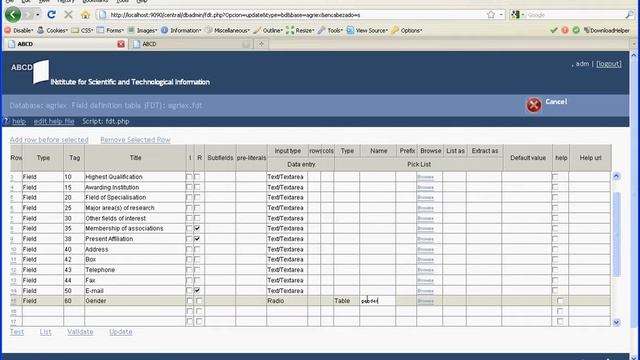Viewport: 640px width, 360px height.
Task: Click the Test link
Action: tap(17, 332)
